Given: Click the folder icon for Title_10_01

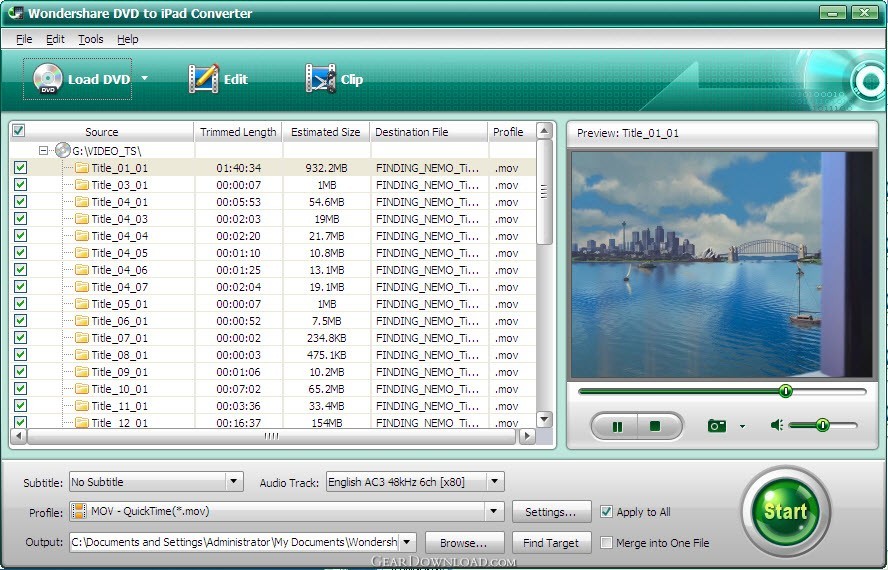Looking at the screenshot, I should (82, 389).
